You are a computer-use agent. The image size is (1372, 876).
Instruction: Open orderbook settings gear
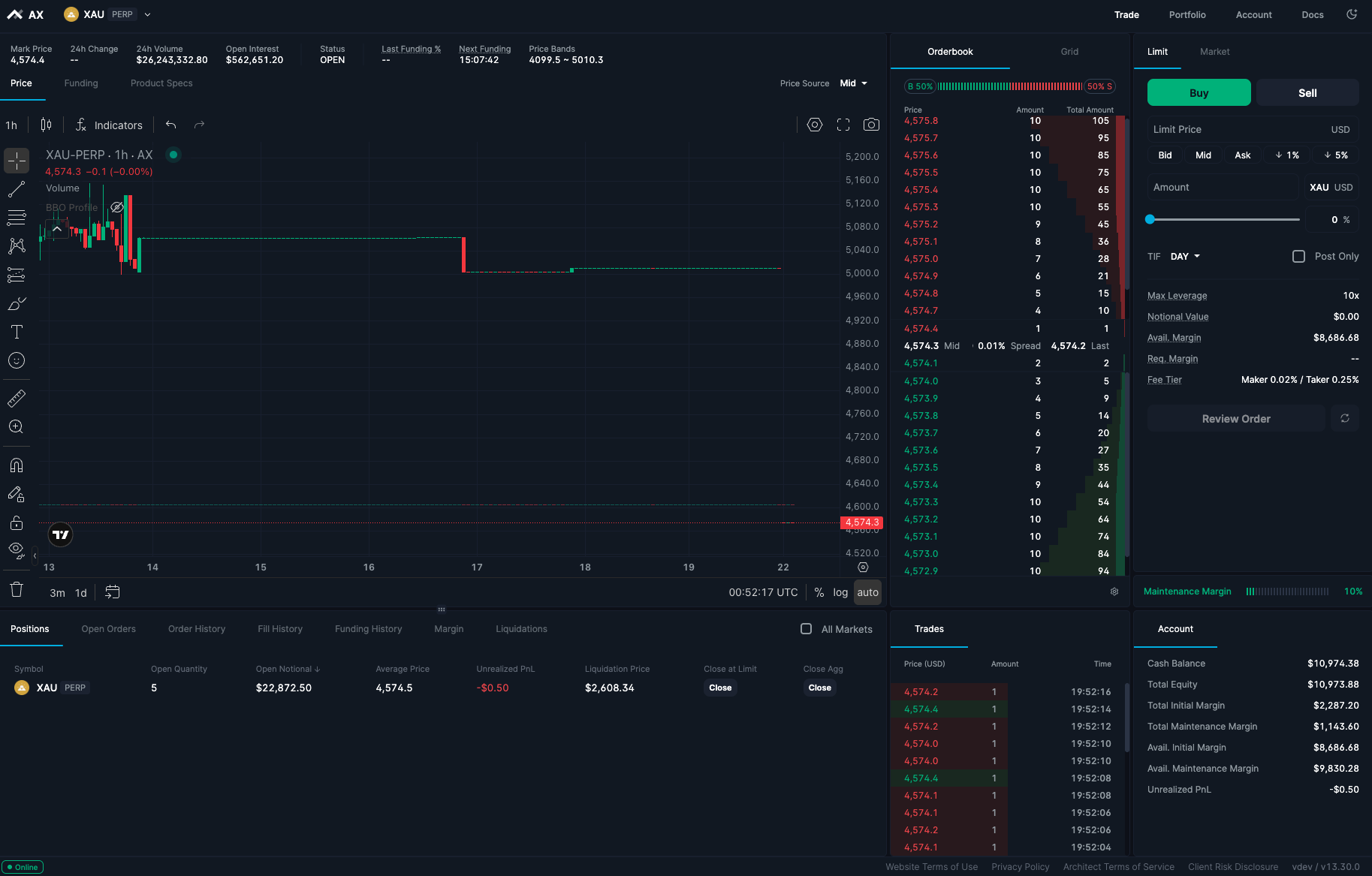(x=1114, y=592)
